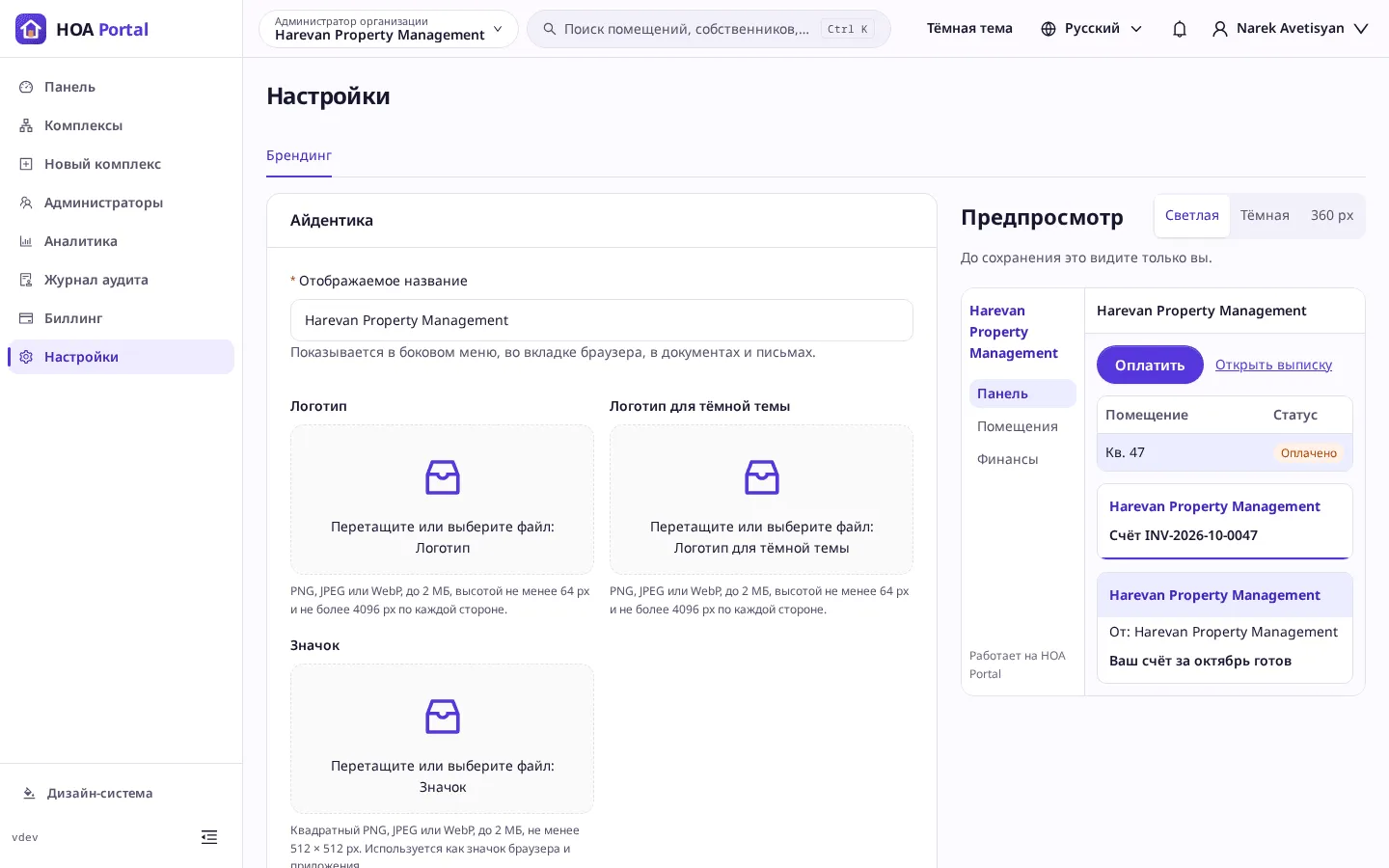Click the Оплатить button in preview

point(1150,365)
